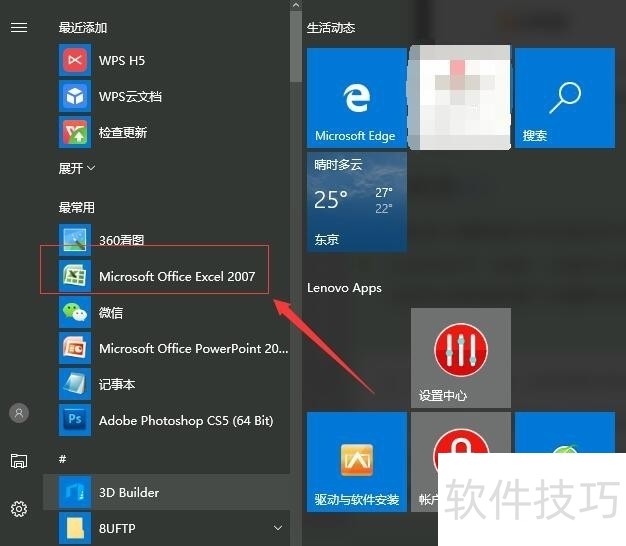Open the File Explorer sidebar icon
This screenshot has width=626, height=546.
pos(19,461)
